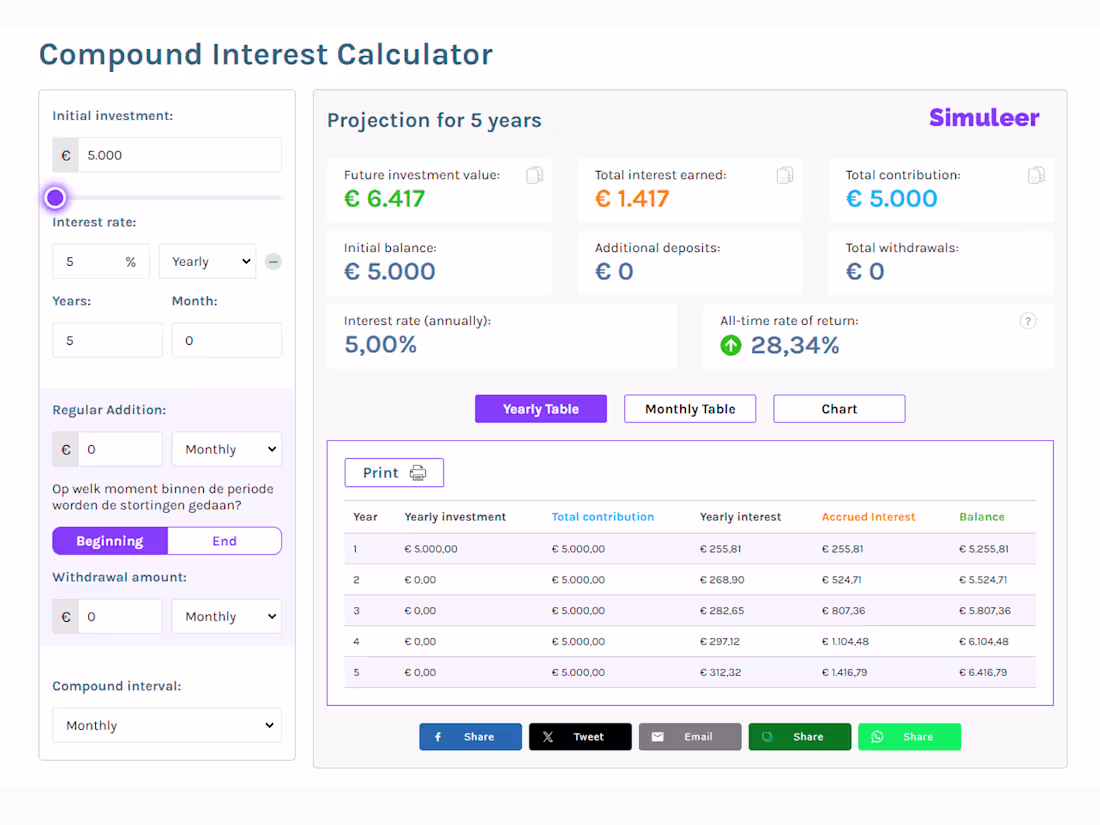Image resolution: width=1100 pixels, height=825 pixels.
Task: Click the yearly interest € 312,32
Action: point(720,673)
